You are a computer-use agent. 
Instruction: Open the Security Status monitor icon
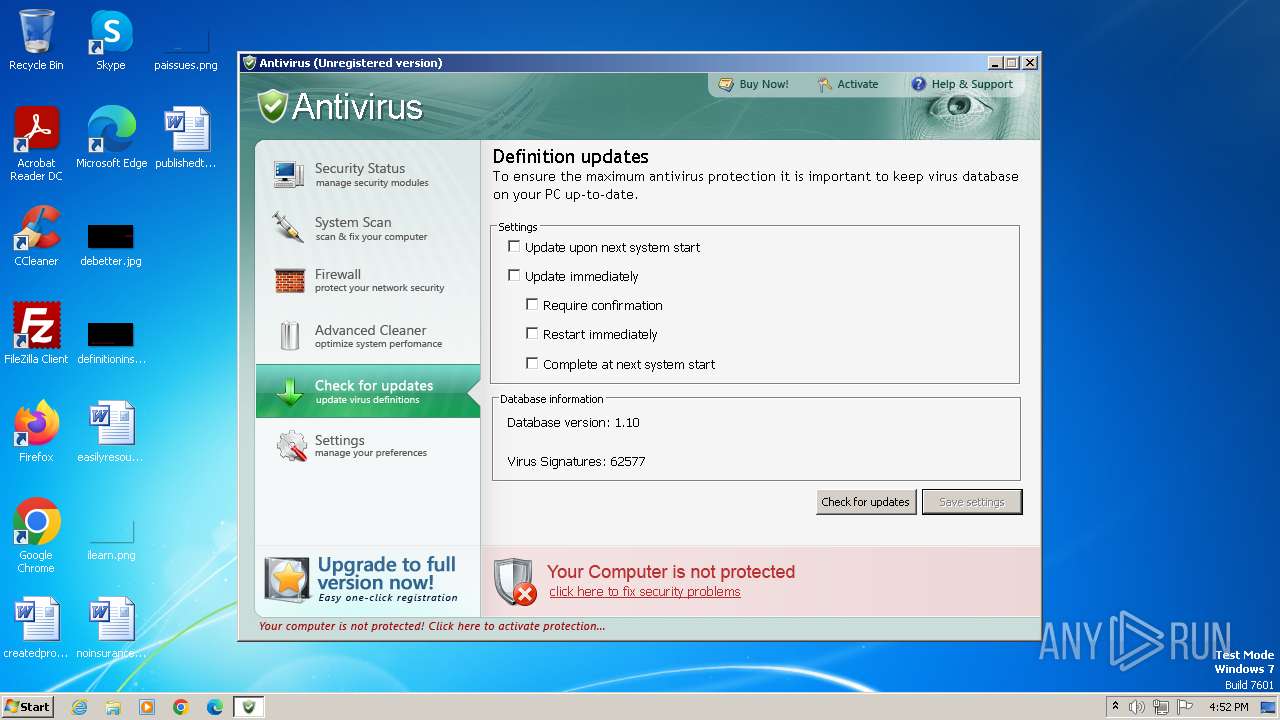(x=289, y=174)
